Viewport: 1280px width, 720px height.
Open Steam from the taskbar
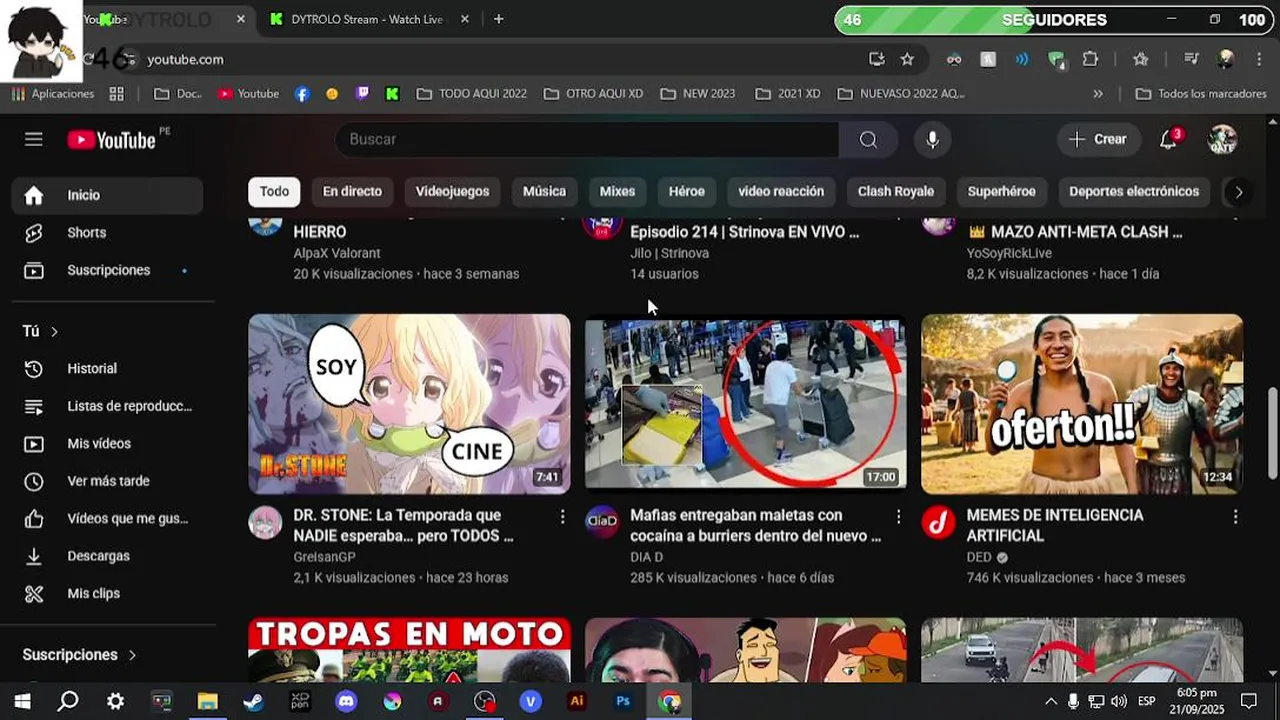tap(253, 702)
